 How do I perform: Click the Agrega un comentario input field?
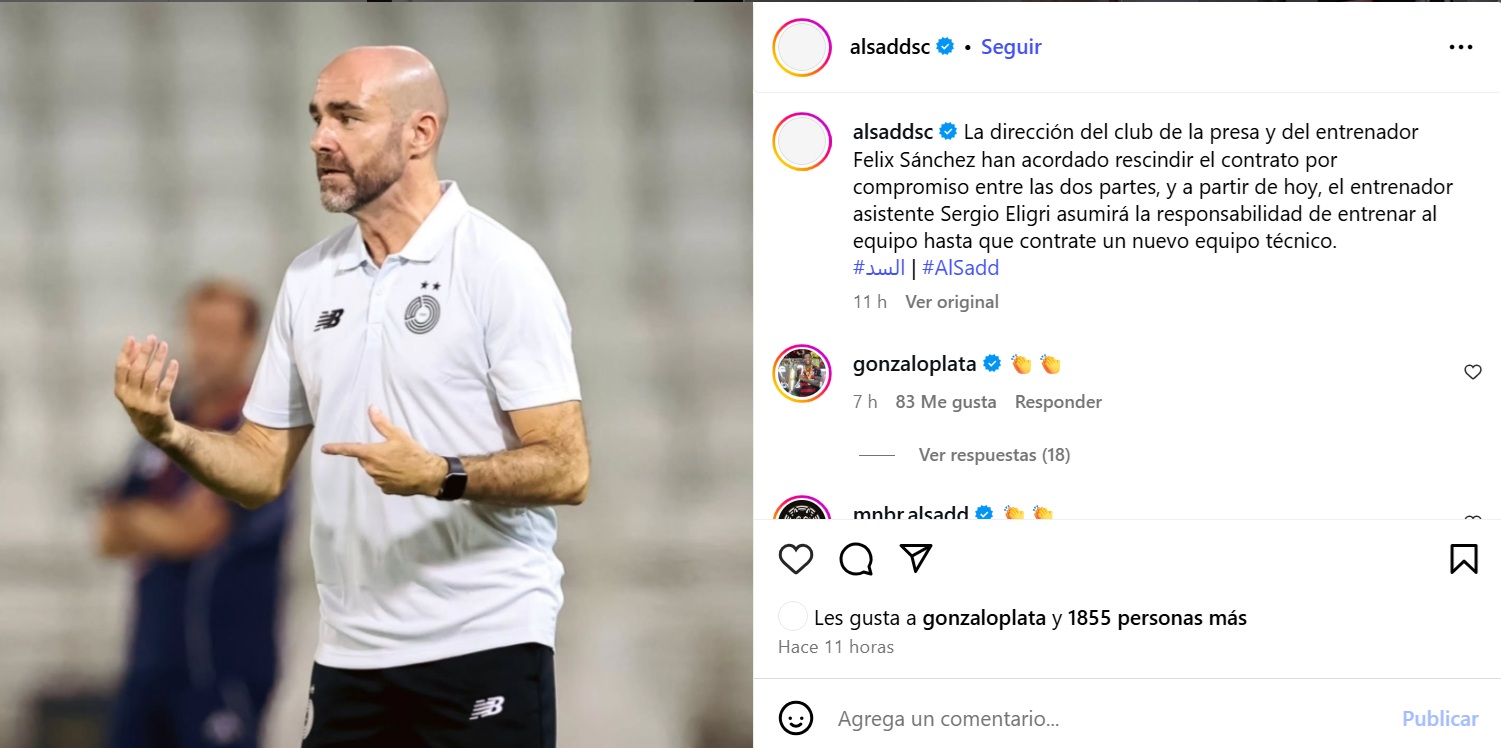pos(1110,718)
